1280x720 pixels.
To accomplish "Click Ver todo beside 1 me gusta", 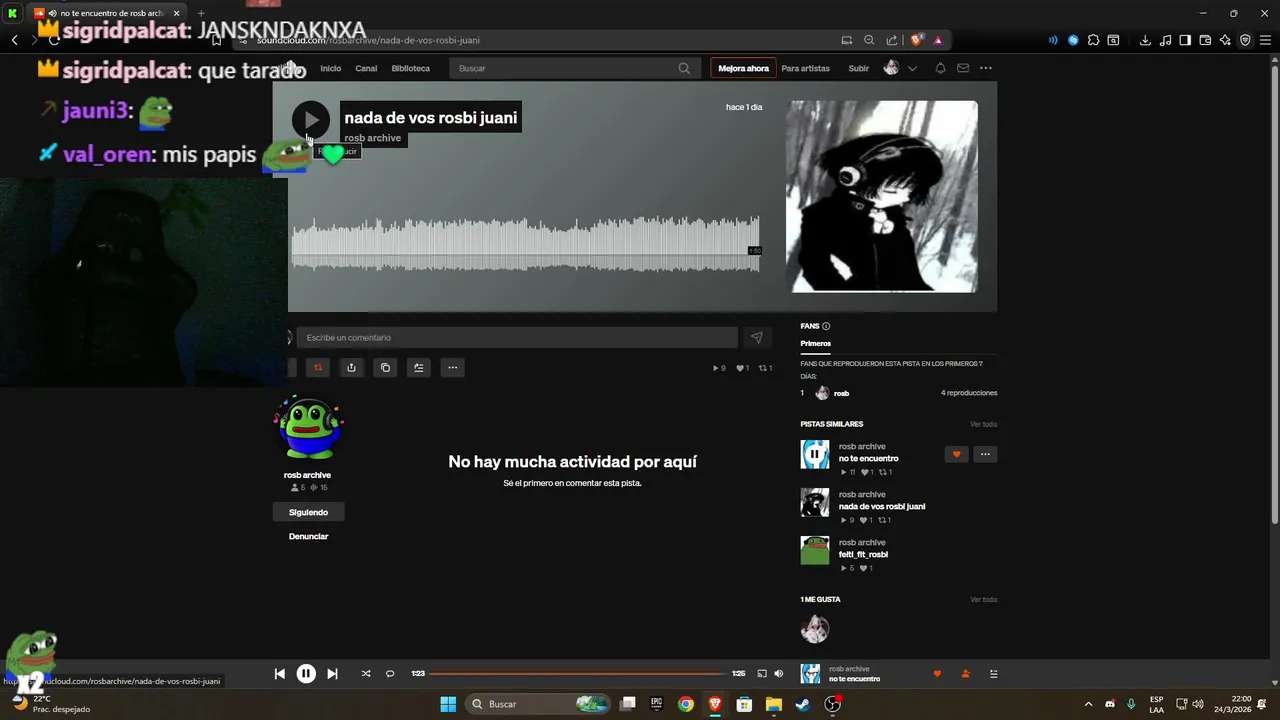I will (x=983, y=599).
